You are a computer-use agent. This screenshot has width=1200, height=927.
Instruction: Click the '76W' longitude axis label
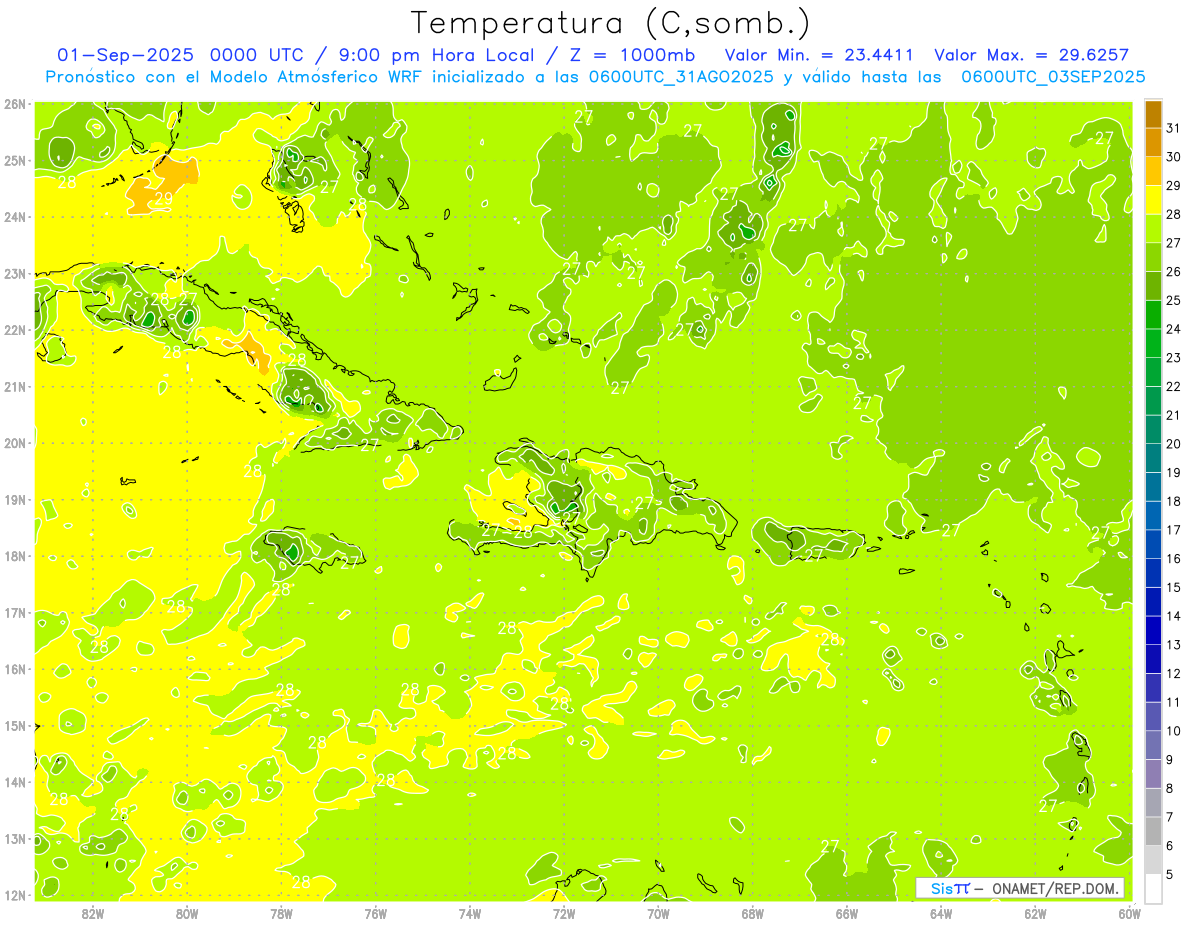click(x=375, y=913)
